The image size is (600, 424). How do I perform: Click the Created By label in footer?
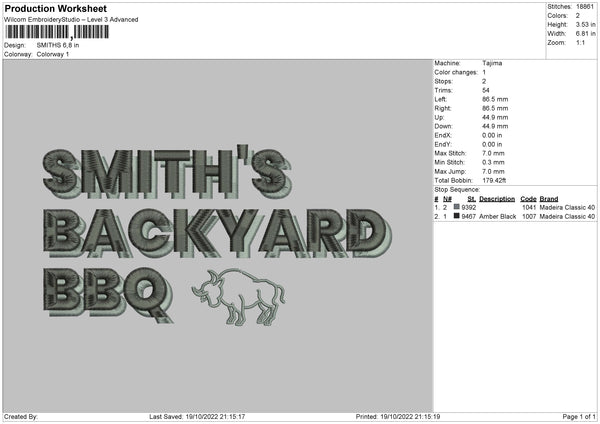pyautogui.click(x=21, y=416)
